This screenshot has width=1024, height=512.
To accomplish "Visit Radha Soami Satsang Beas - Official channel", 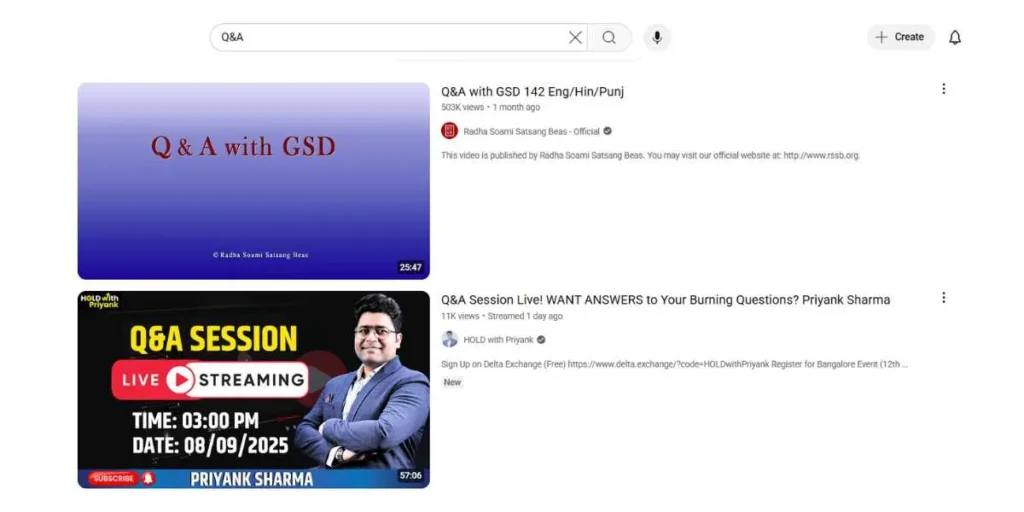I will 531,131.
